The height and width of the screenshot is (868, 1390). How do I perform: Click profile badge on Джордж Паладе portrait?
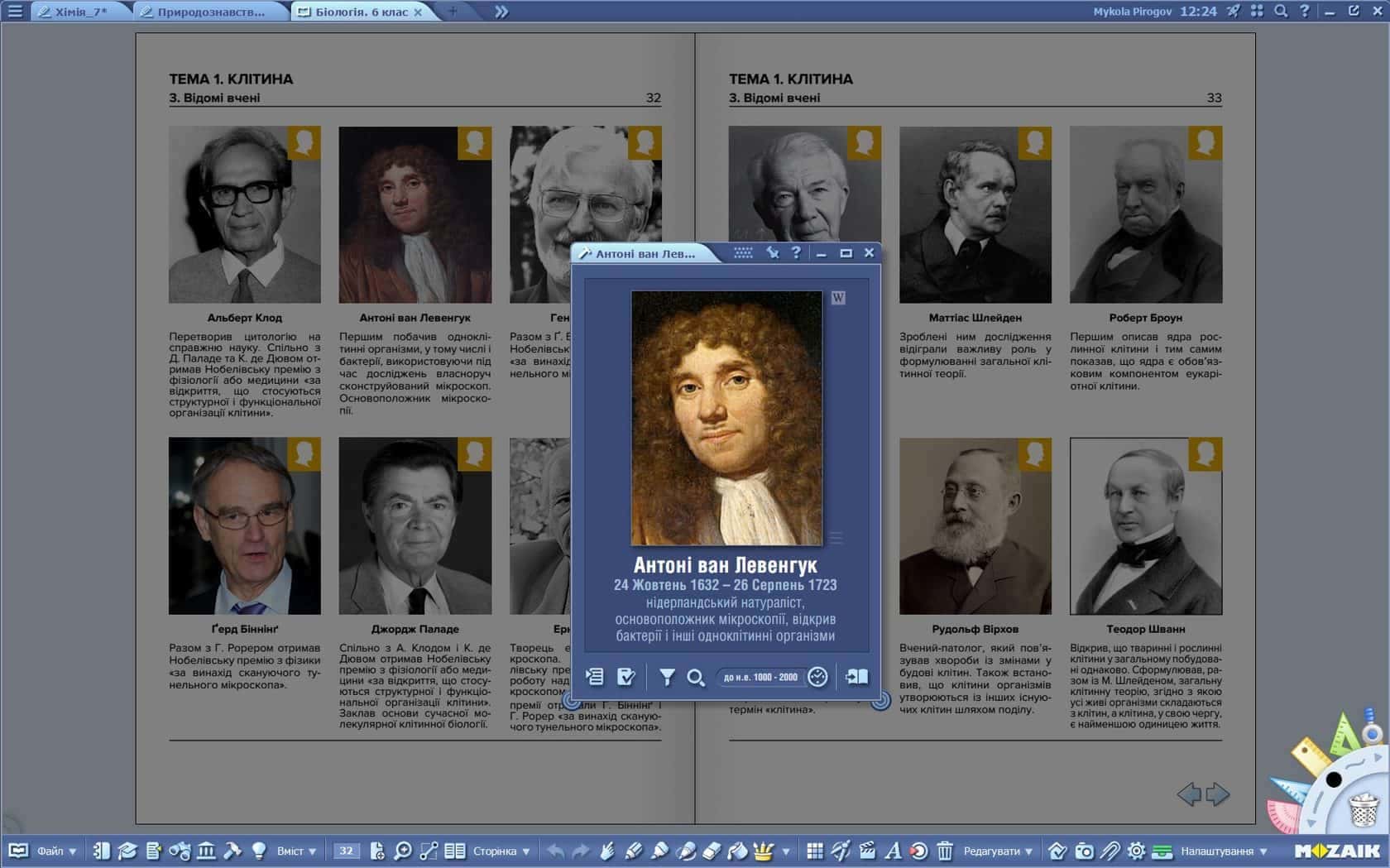[x=475, y=454]
